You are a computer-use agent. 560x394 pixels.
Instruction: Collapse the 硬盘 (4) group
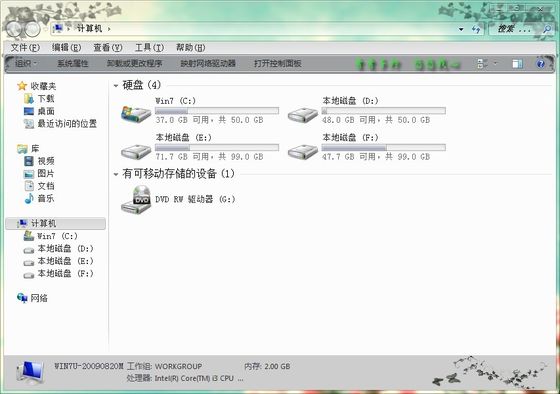(x=116, y=85)
